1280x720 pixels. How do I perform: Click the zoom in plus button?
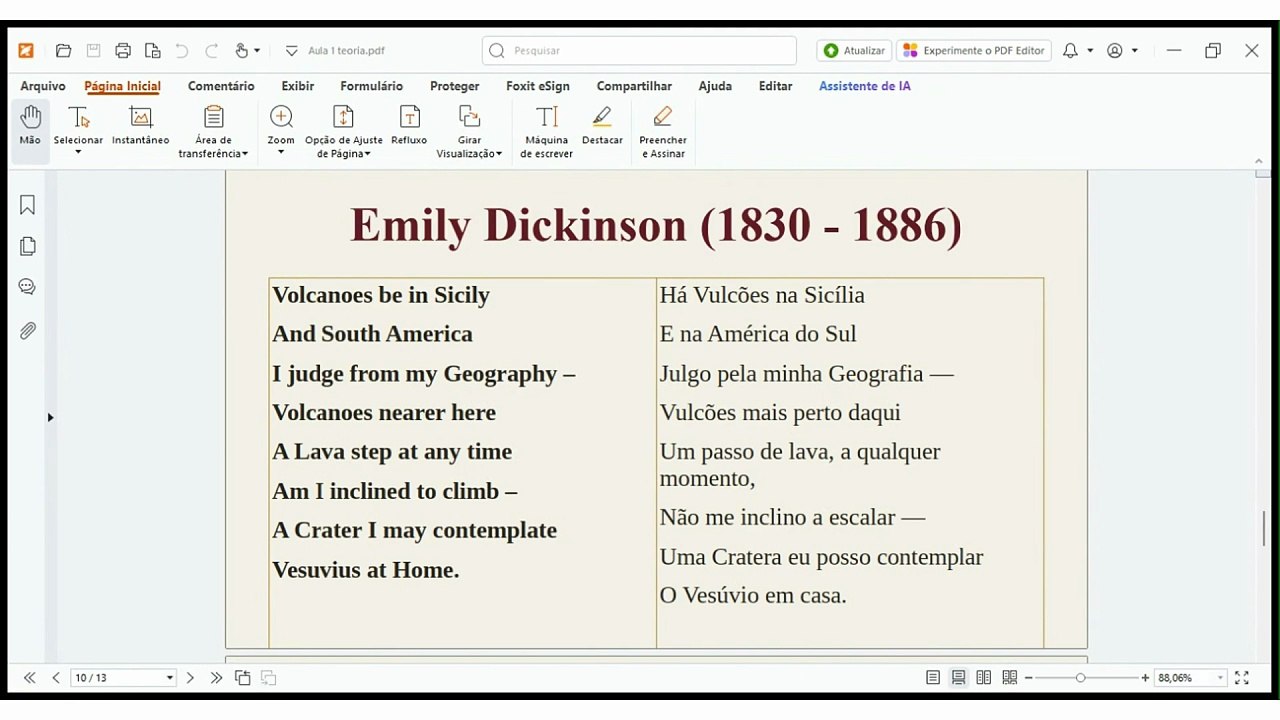[x=1145, y=678]
